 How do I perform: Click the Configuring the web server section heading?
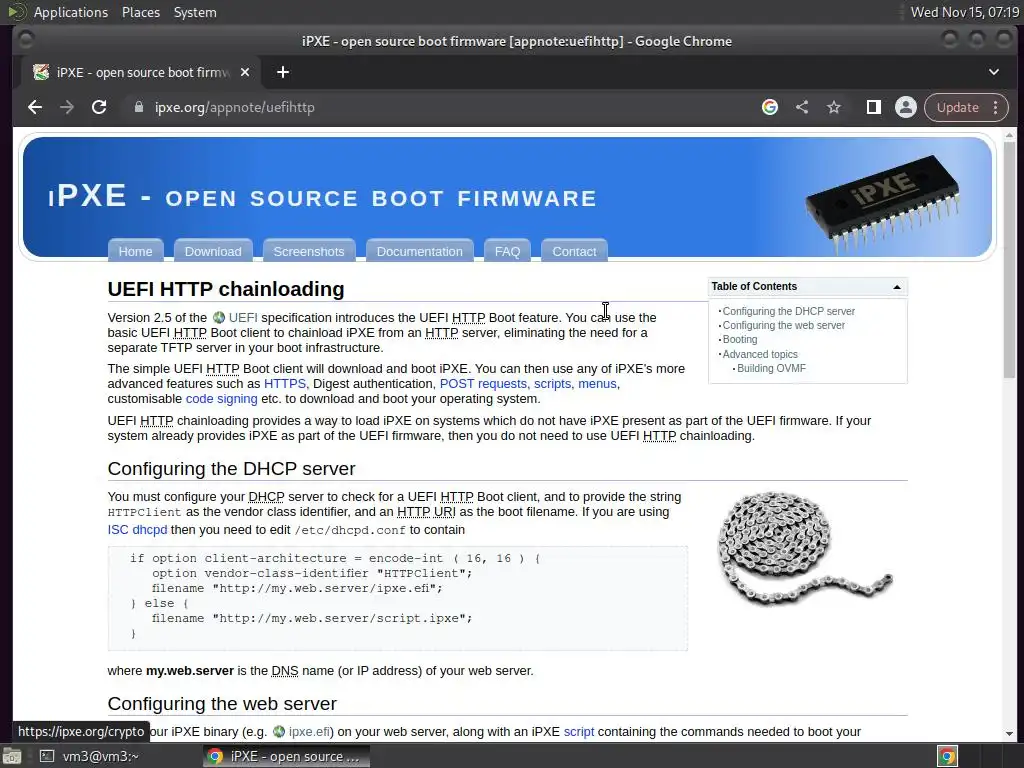pos(222,704)
